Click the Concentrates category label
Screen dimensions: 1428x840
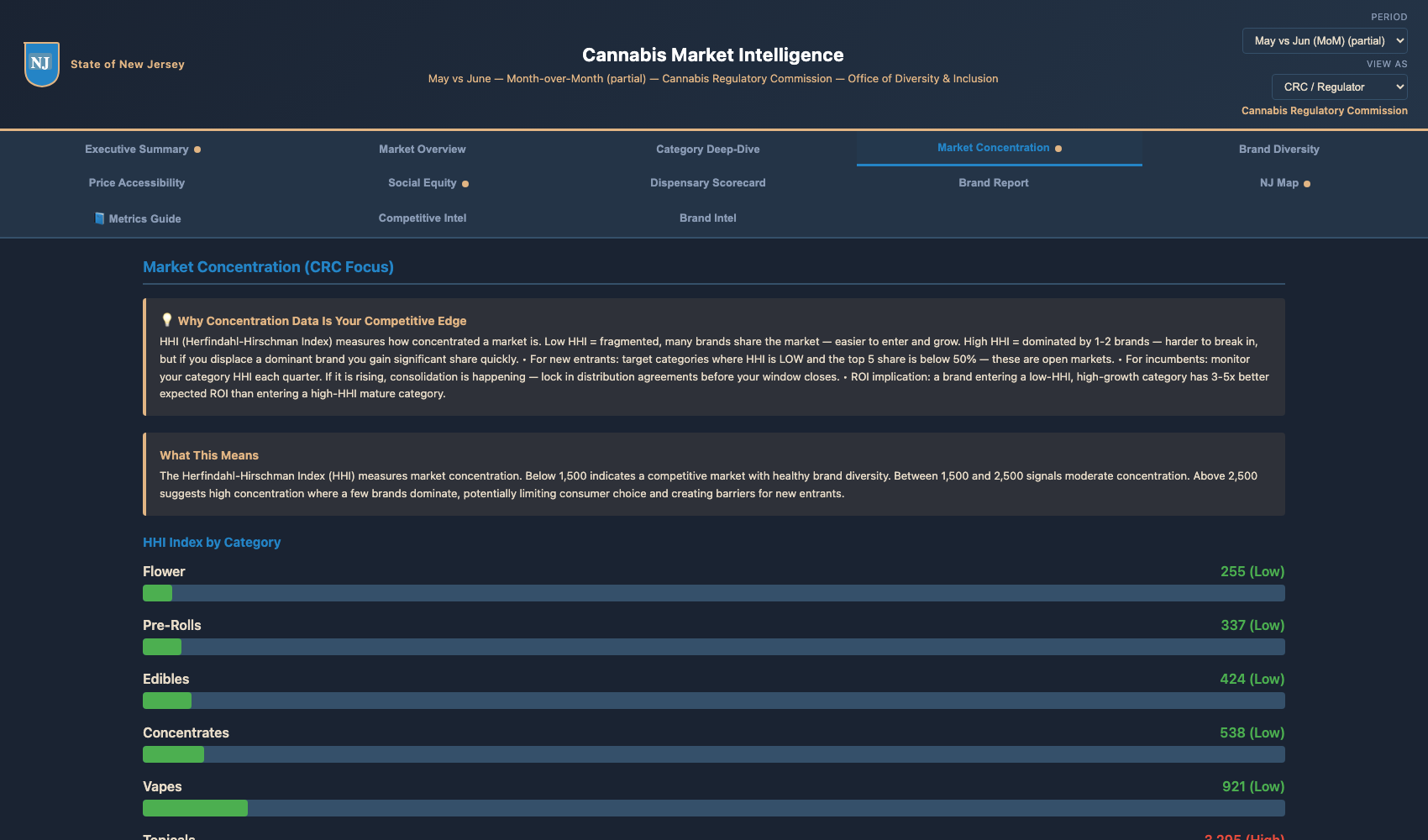186,732
